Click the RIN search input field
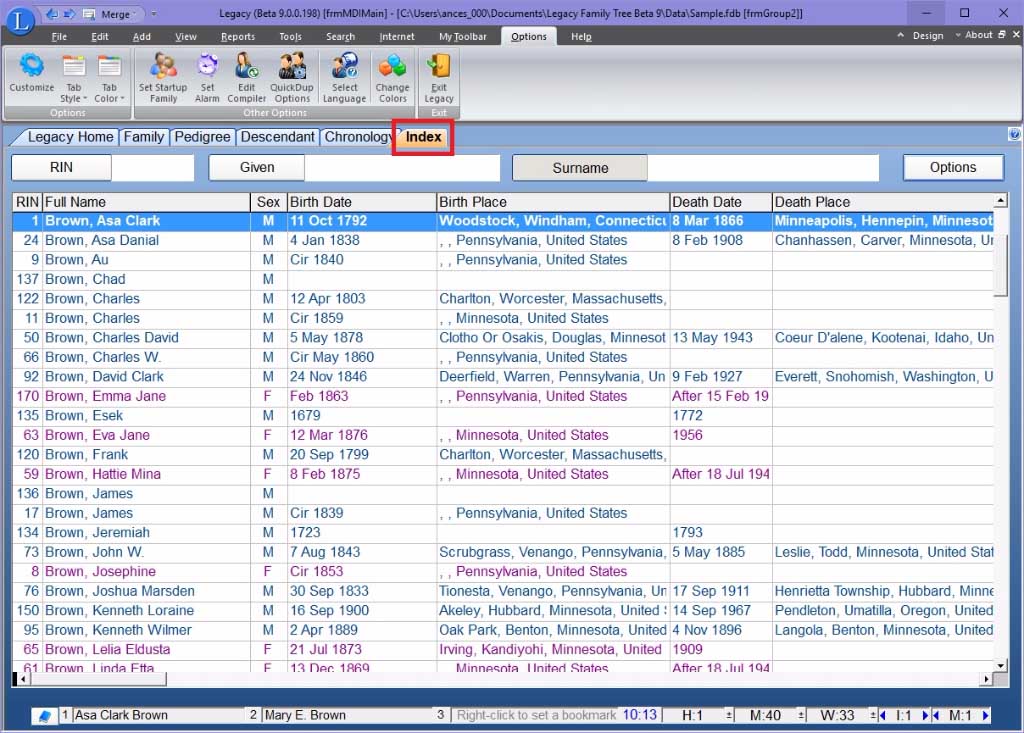The width and height of the screenshot is (1024, 733). (x=153, y=167)
